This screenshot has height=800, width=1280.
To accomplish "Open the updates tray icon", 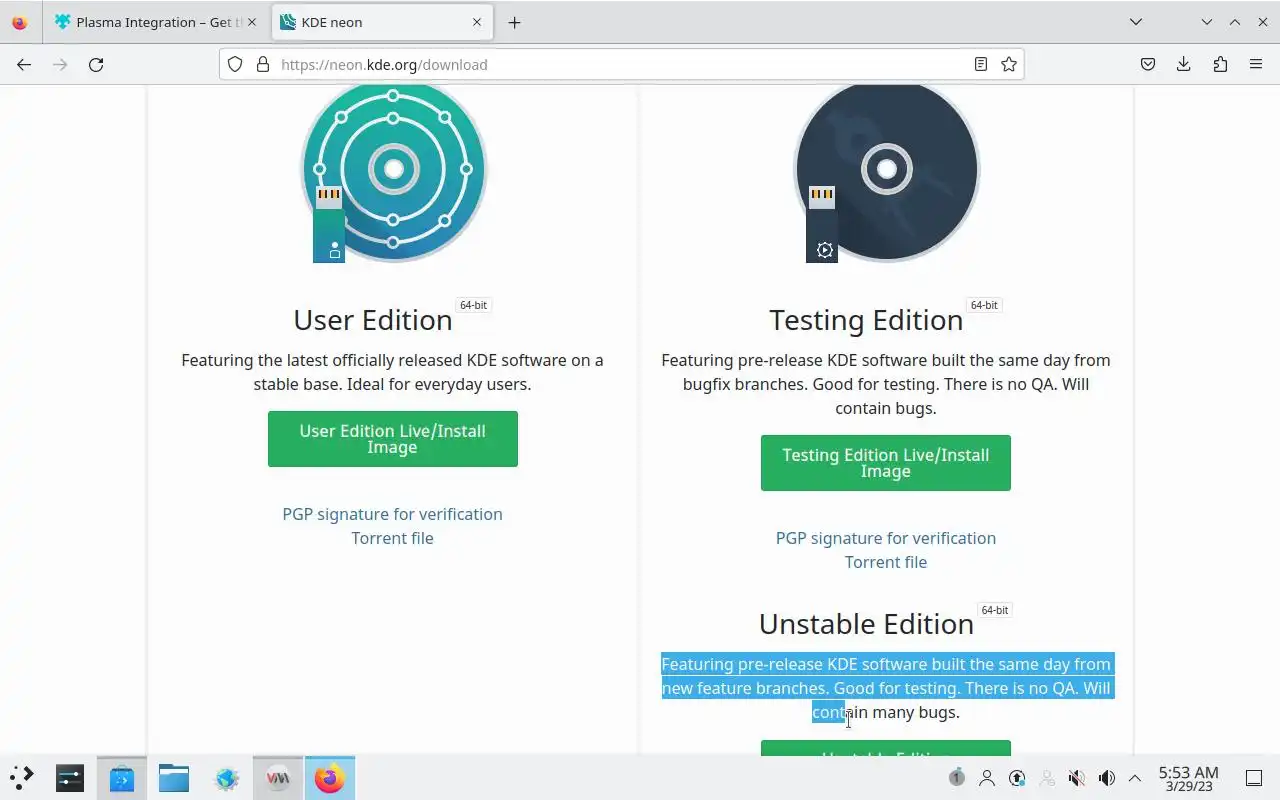I will coord(1017,778).
